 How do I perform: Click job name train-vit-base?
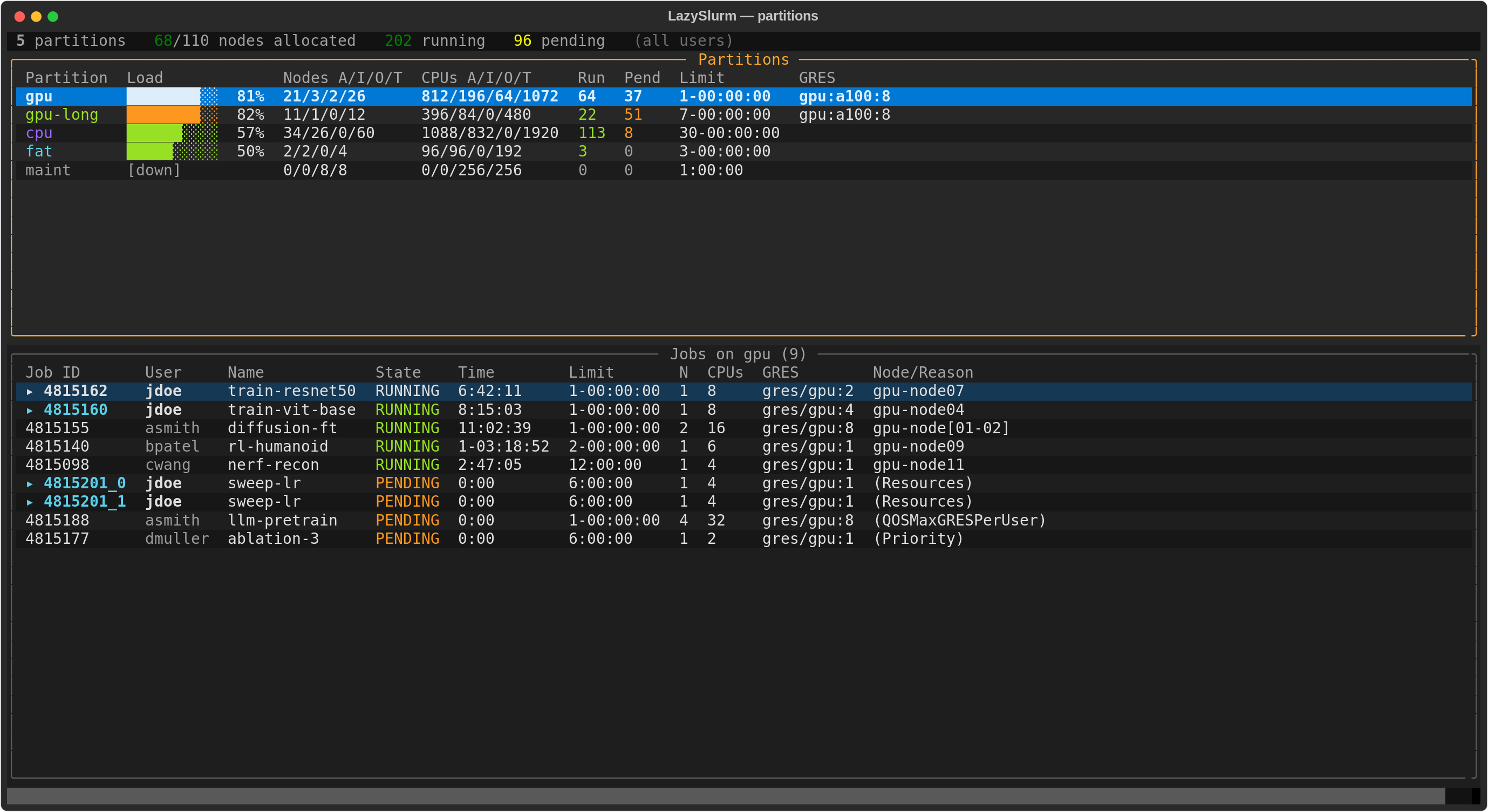point(292,410)
